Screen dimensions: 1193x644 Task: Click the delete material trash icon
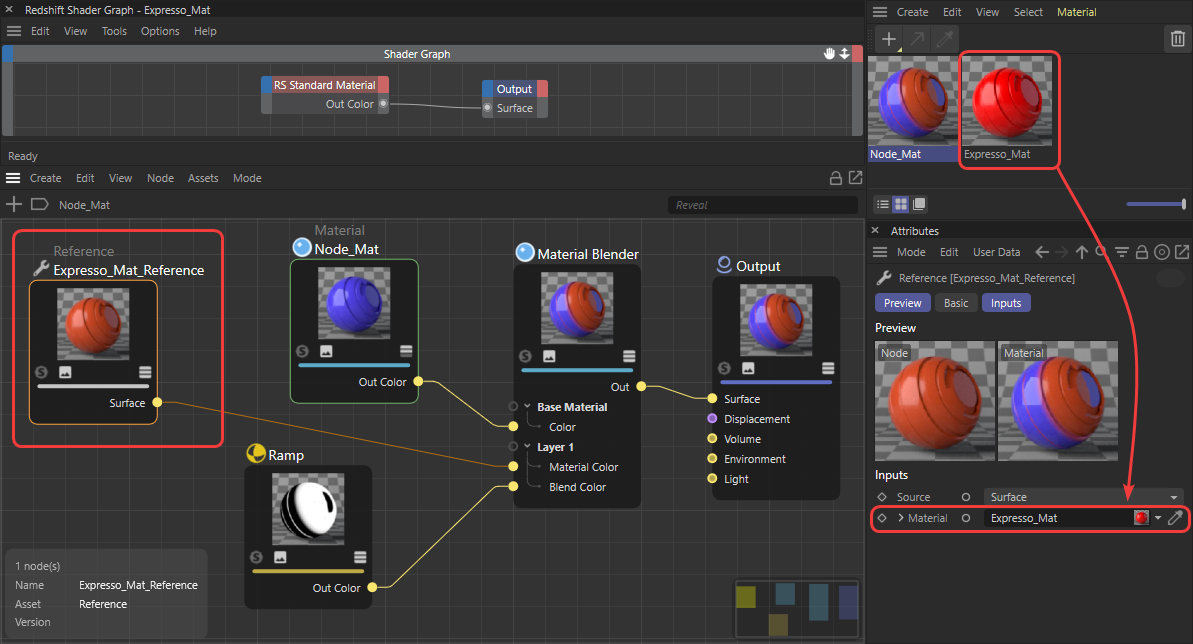(x=1176, y=39)
